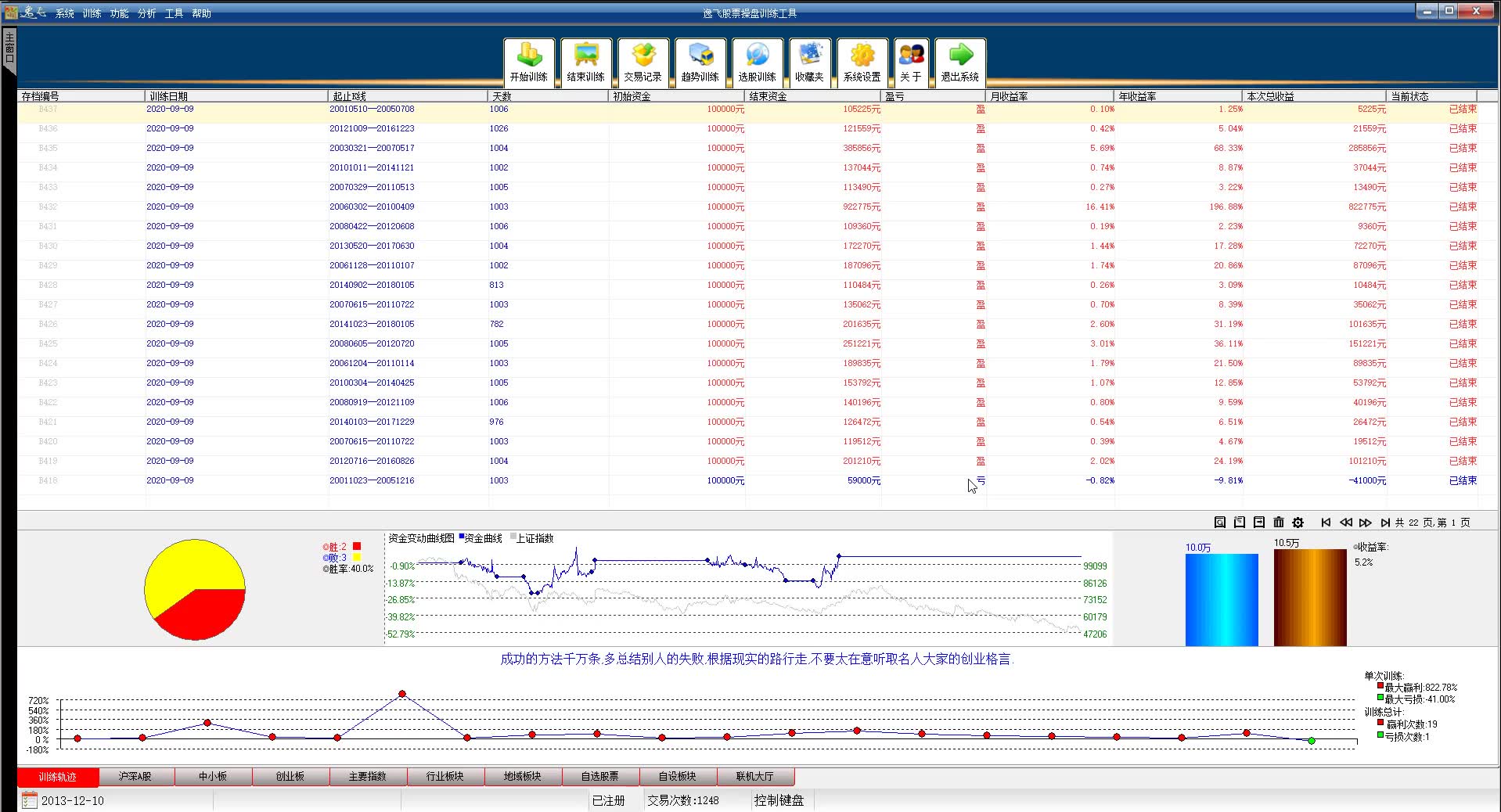
Task: Click the calendar icon in the status bar
Action: pos(29,800)
